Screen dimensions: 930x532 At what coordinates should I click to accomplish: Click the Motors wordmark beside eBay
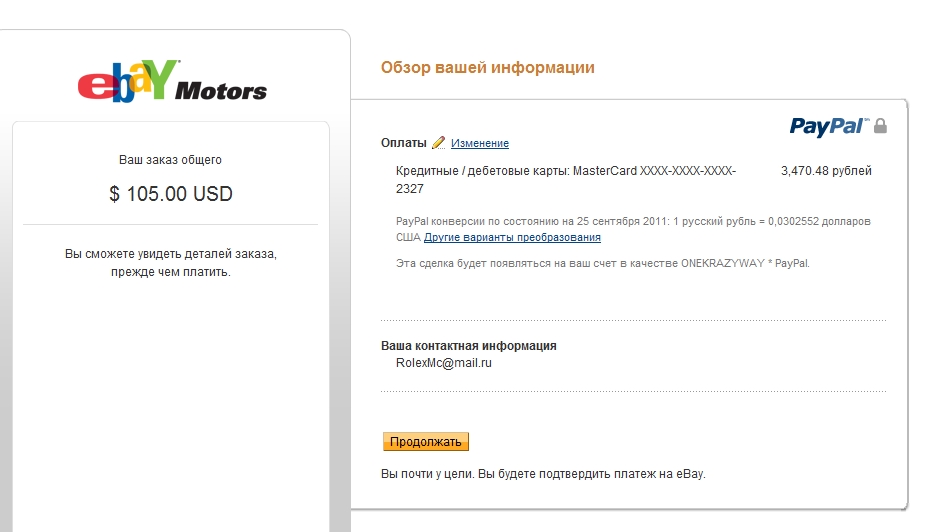[221, 92]
